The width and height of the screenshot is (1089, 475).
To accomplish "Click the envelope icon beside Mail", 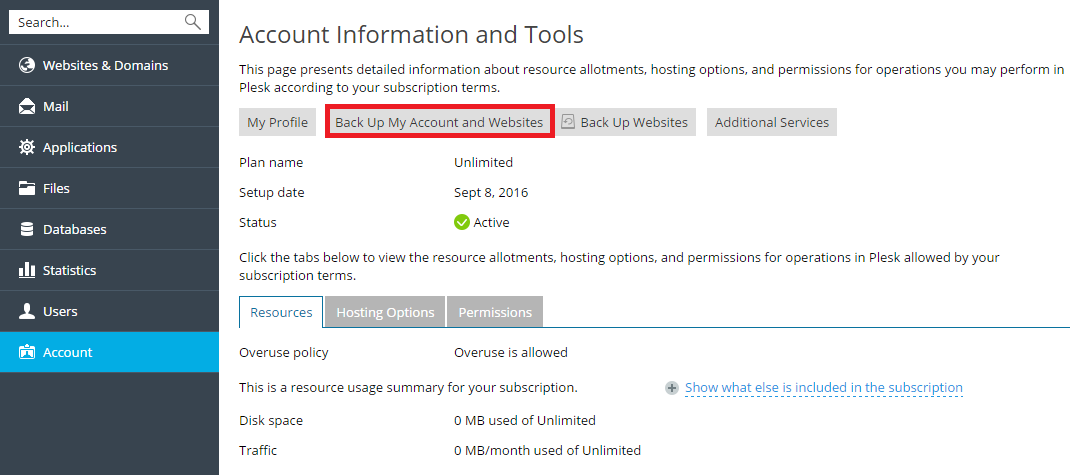I will 28,107.
